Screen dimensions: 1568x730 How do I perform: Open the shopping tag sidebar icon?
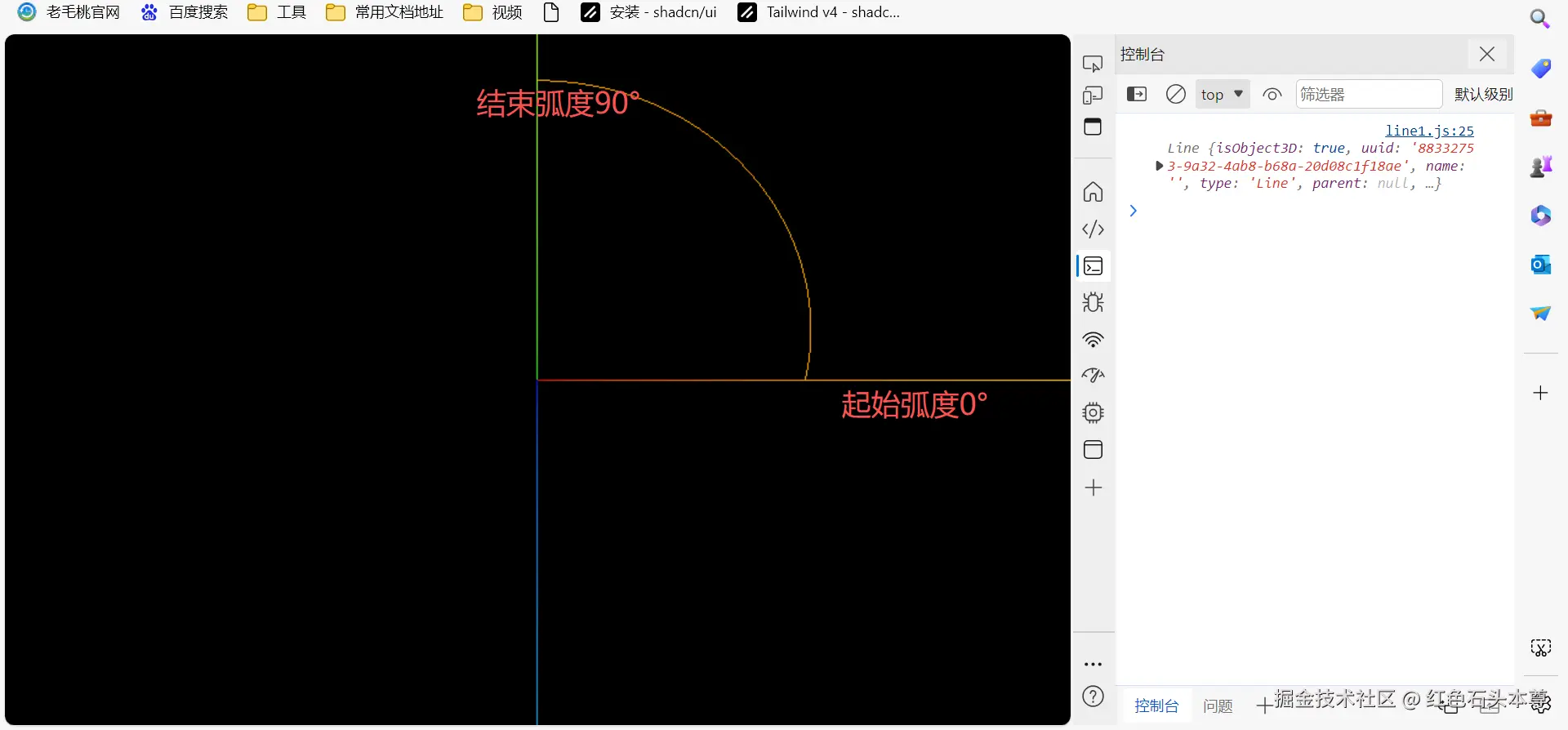[x=1540, y=69]
